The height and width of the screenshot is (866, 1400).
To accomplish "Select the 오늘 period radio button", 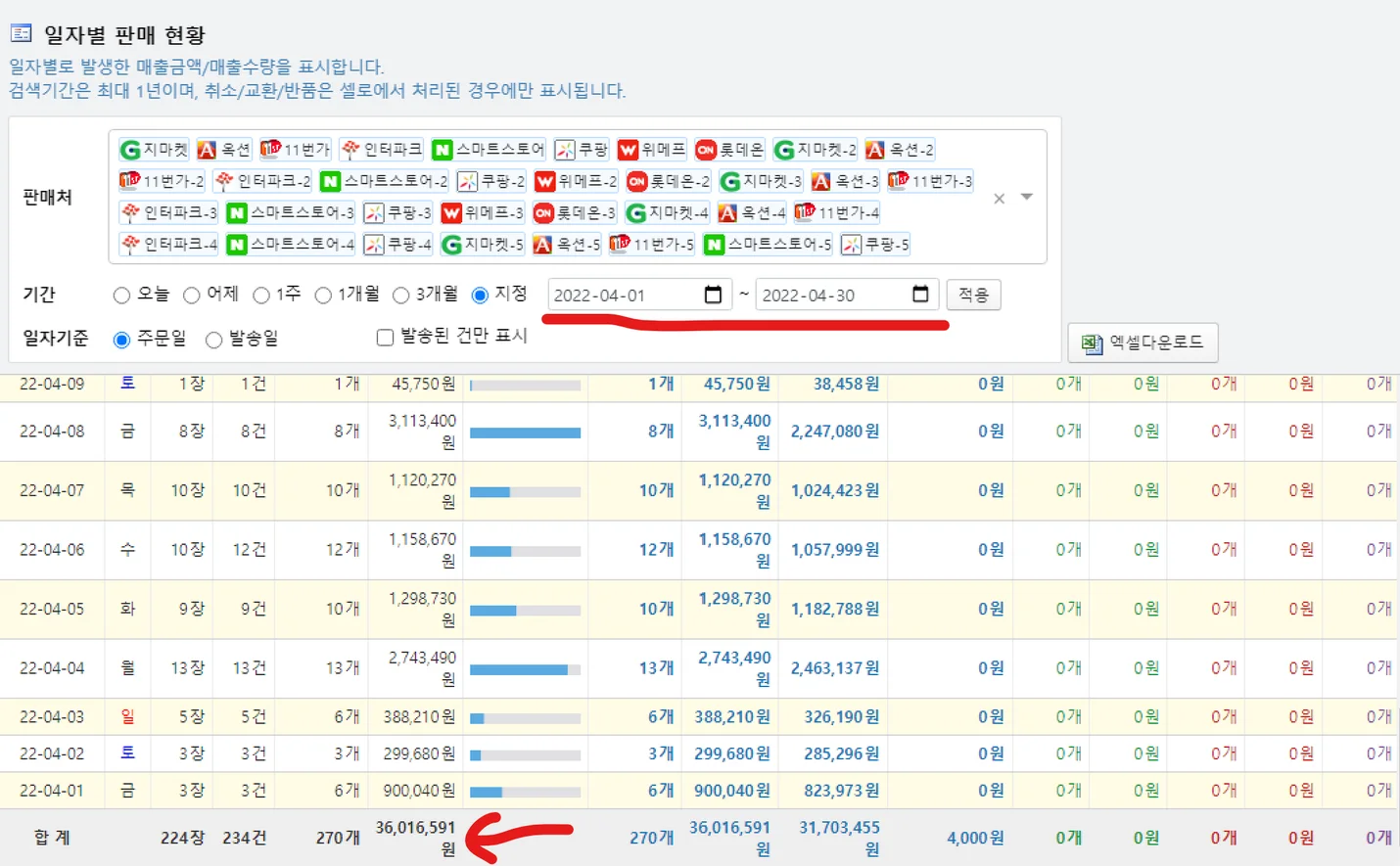I will pos(121,296).
